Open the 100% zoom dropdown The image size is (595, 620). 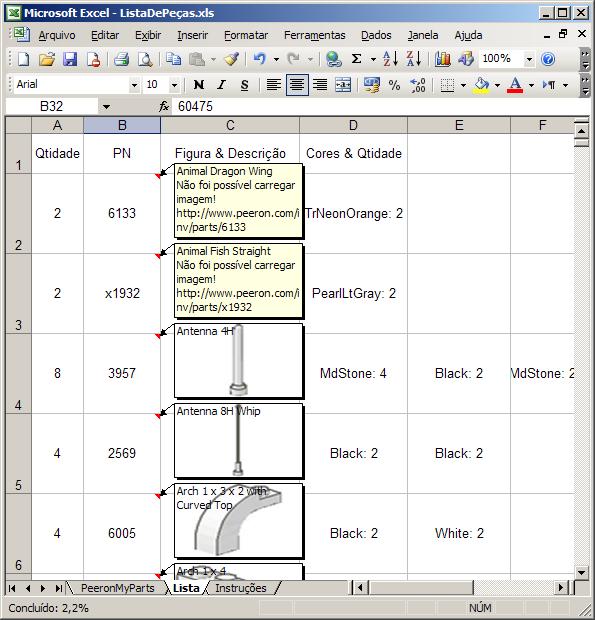[x=529, y=59]
